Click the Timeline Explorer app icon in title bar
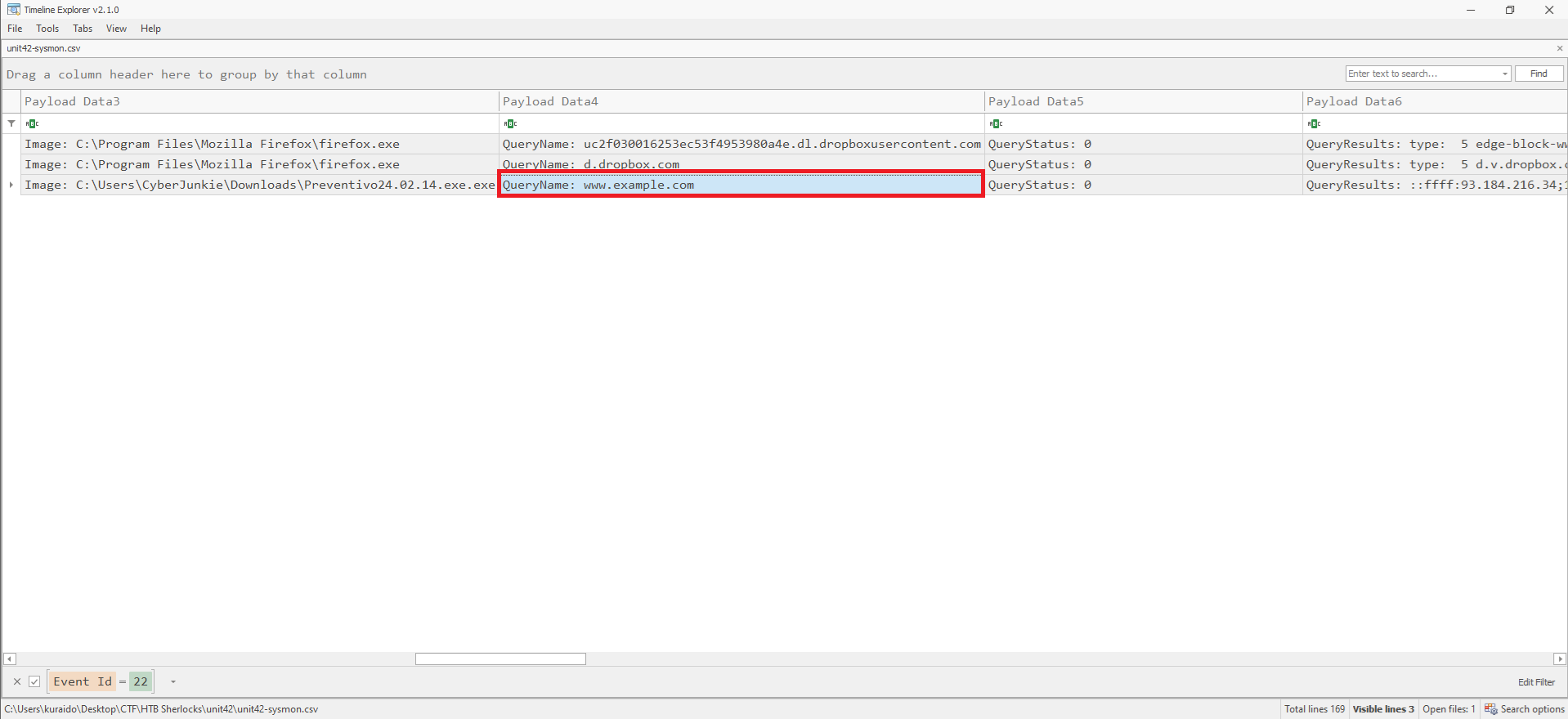 tap(13, 10)
